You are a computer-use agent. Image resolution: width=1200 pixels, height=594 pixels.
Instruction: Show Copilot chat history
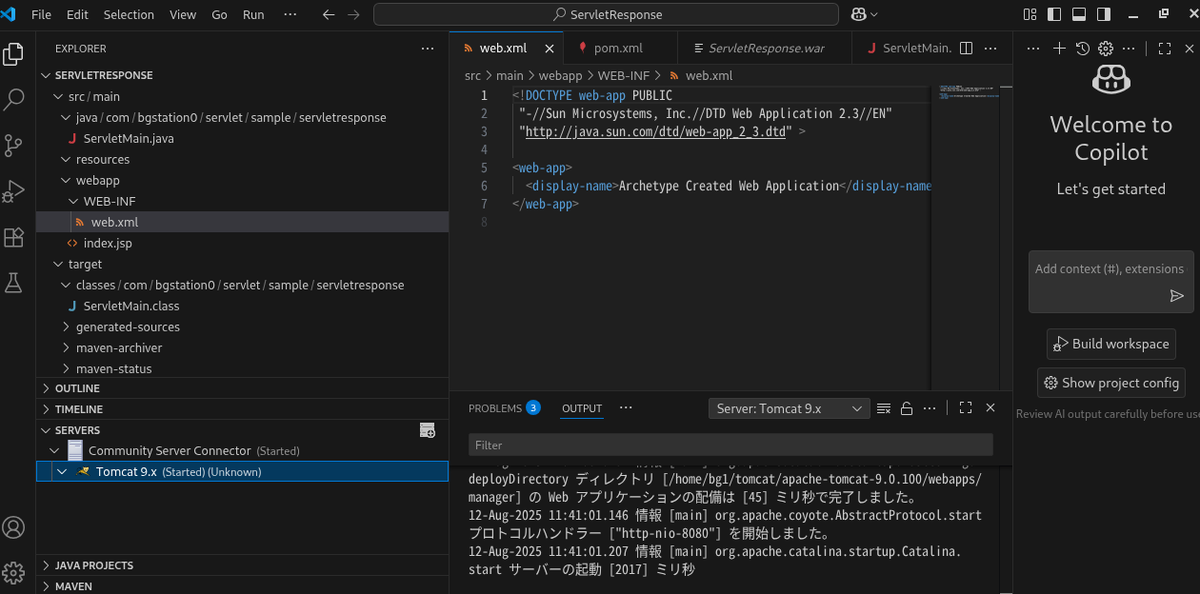(x=1082, y=48)
